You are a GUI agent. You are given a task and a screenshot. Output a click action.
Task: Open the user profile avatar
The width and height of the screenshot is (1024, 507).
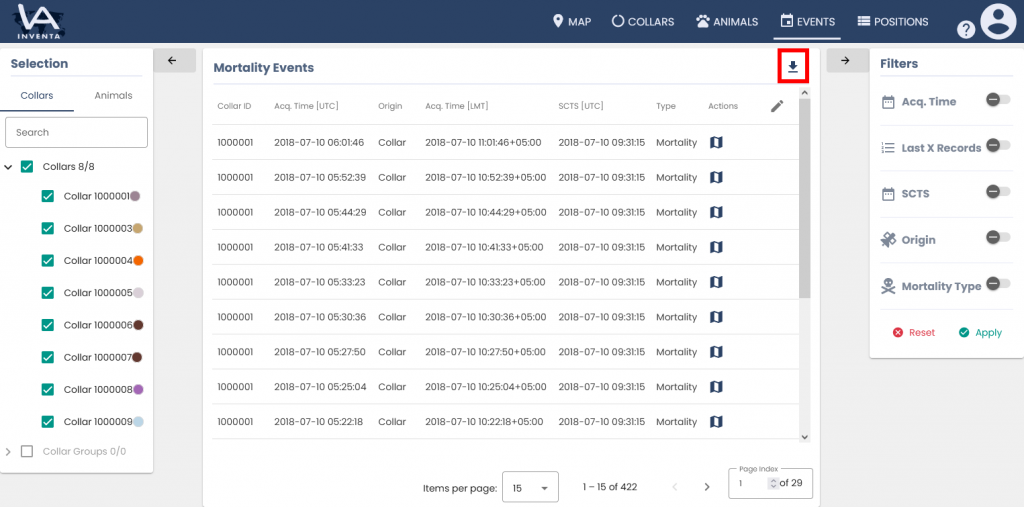[997, 22]
